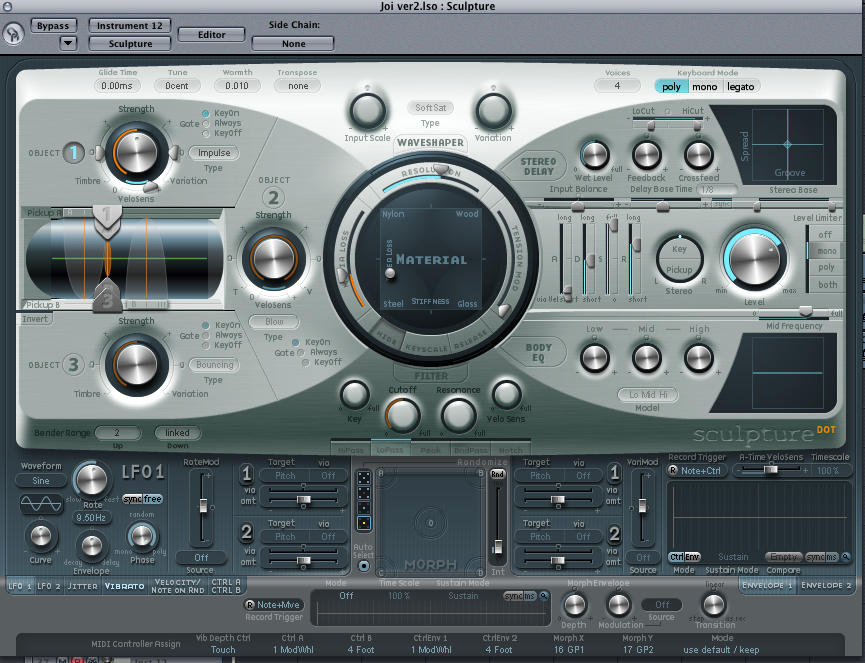
Task: Click the Filter Key knob
Action: pyautogui.click(x=355, y=395)
